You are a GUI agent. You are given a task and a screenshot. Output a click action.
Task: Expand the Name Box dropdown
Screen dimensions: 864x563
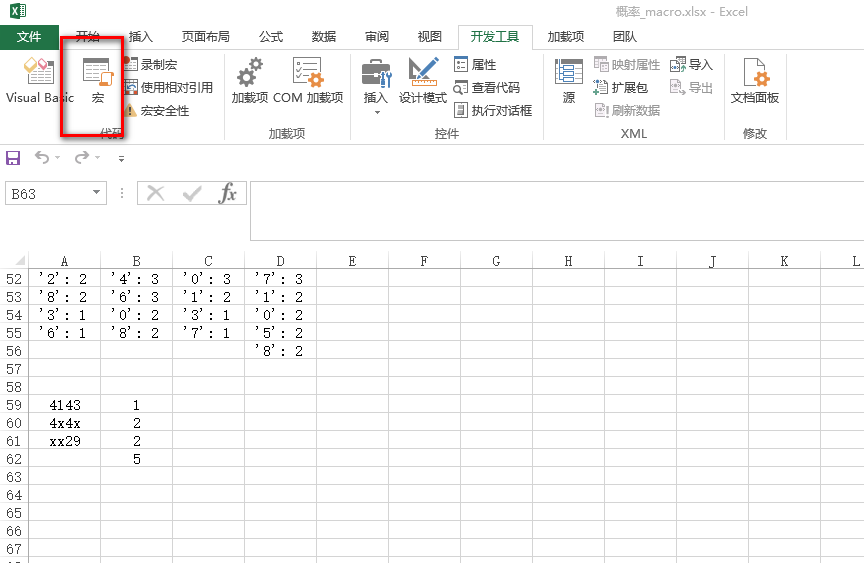coord(96,193)
